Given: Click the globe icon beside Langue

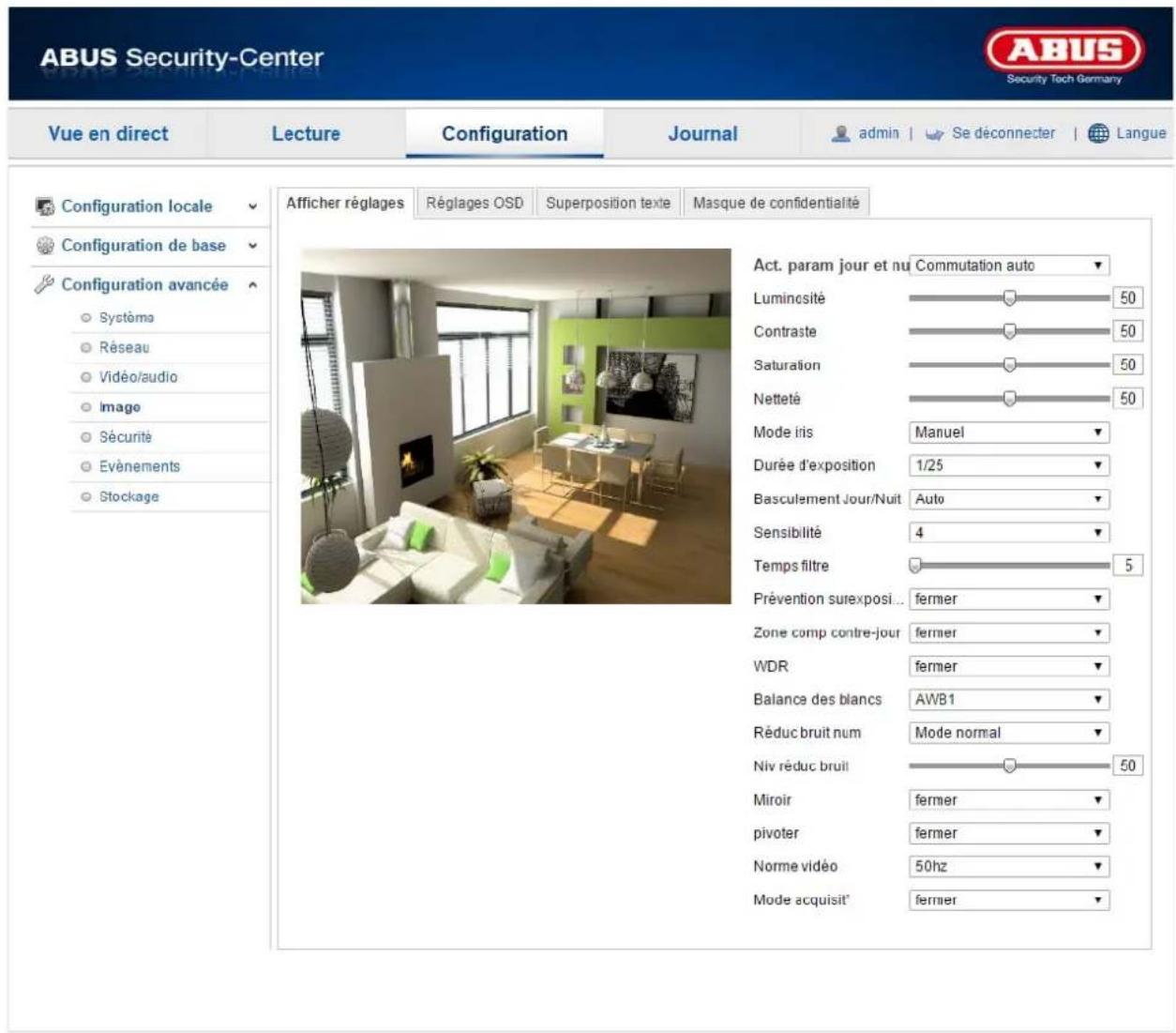Looking at the screenshot, I should point(1098,133).
